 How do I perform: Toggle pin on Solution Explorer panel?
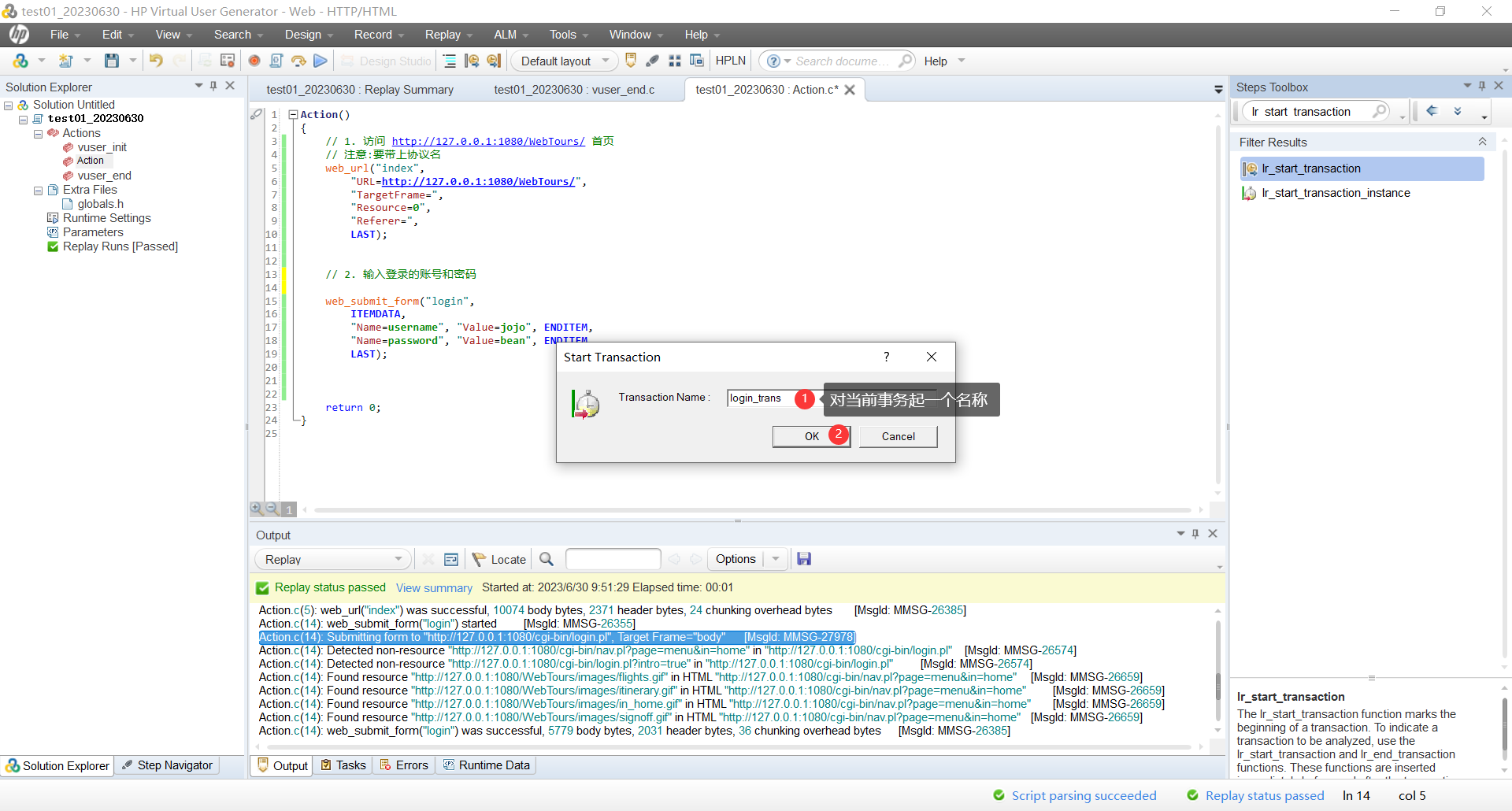pyautogui.click(x=213, y=86)
